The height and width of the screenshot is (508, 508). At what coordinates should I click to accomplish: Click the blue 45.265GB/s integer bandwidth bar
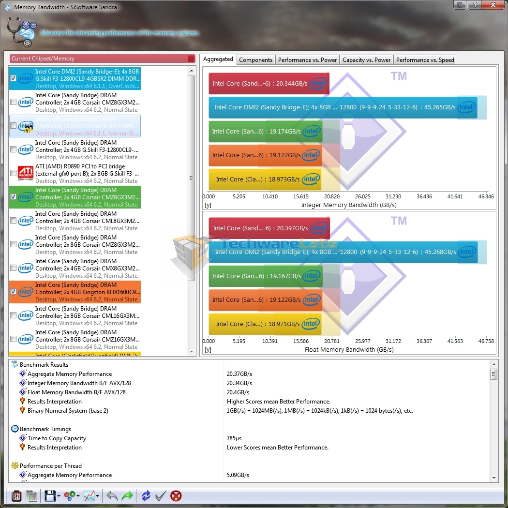click(x=343, y=107)
